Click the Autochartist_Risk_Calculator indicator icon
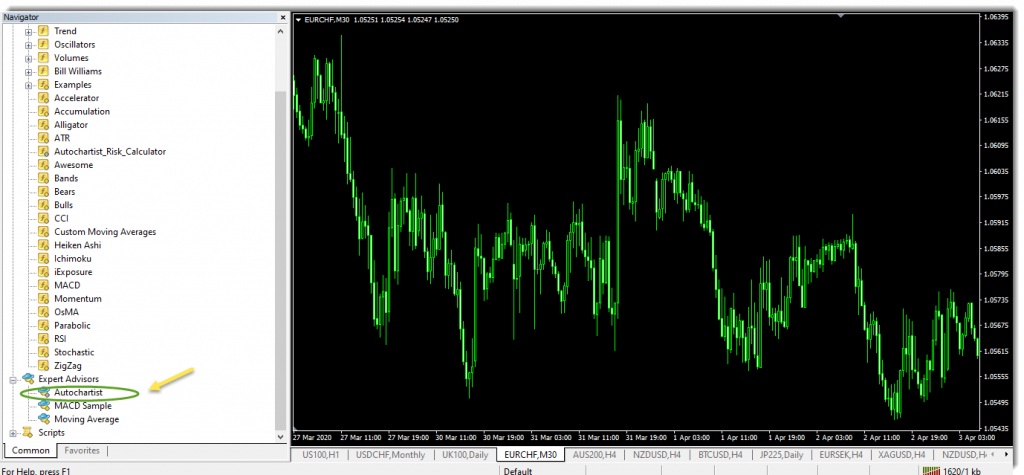This screenshot has width=1024, height=475. (43, 151)
